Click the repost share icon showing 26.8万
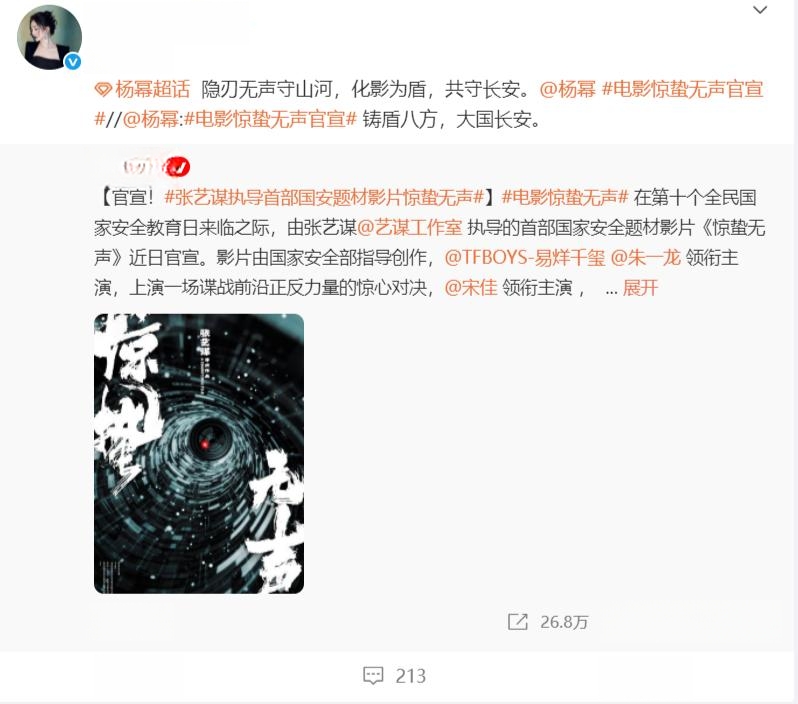The image size is (798, 704). [518, 622]
